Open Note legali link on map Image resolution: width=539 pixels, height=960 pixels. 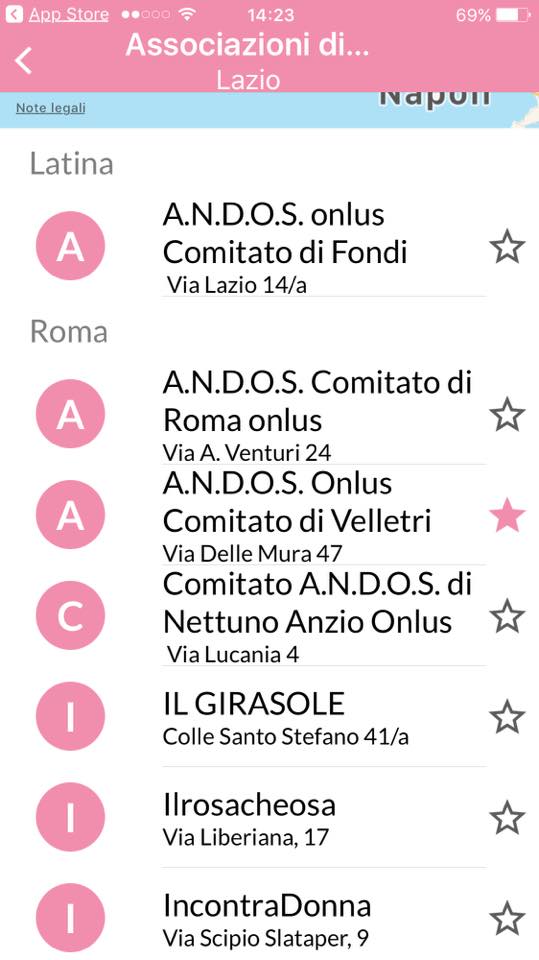pos(51,108)
